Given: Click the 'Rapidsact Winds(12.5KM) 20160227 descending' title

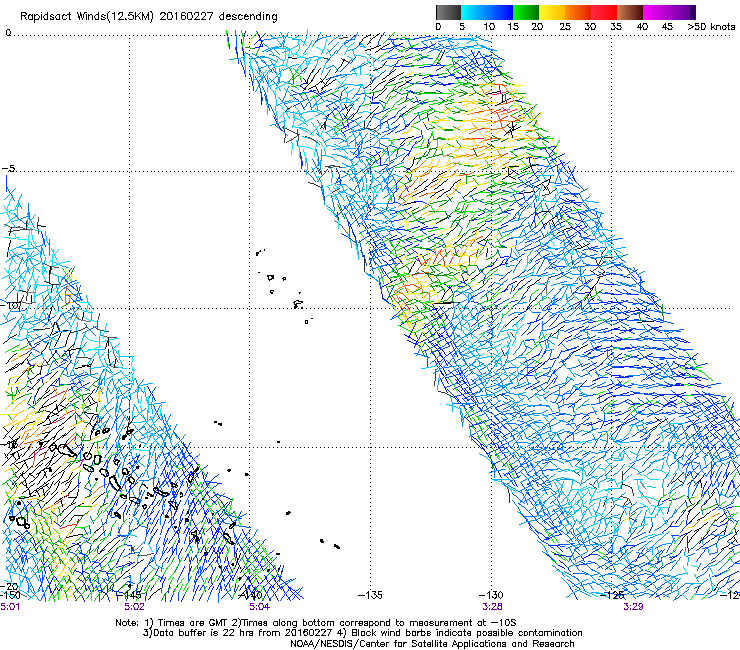Looking at the screenshot, I should 149,16.
